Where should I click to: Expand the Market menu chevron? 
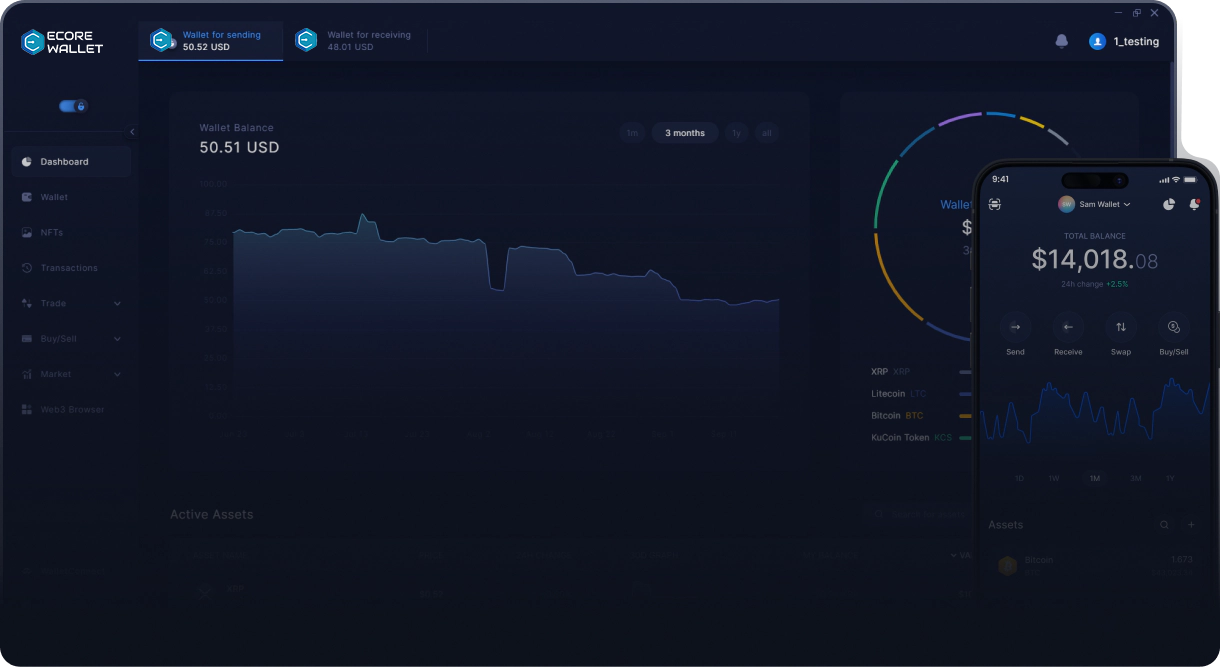click(117, 374)
